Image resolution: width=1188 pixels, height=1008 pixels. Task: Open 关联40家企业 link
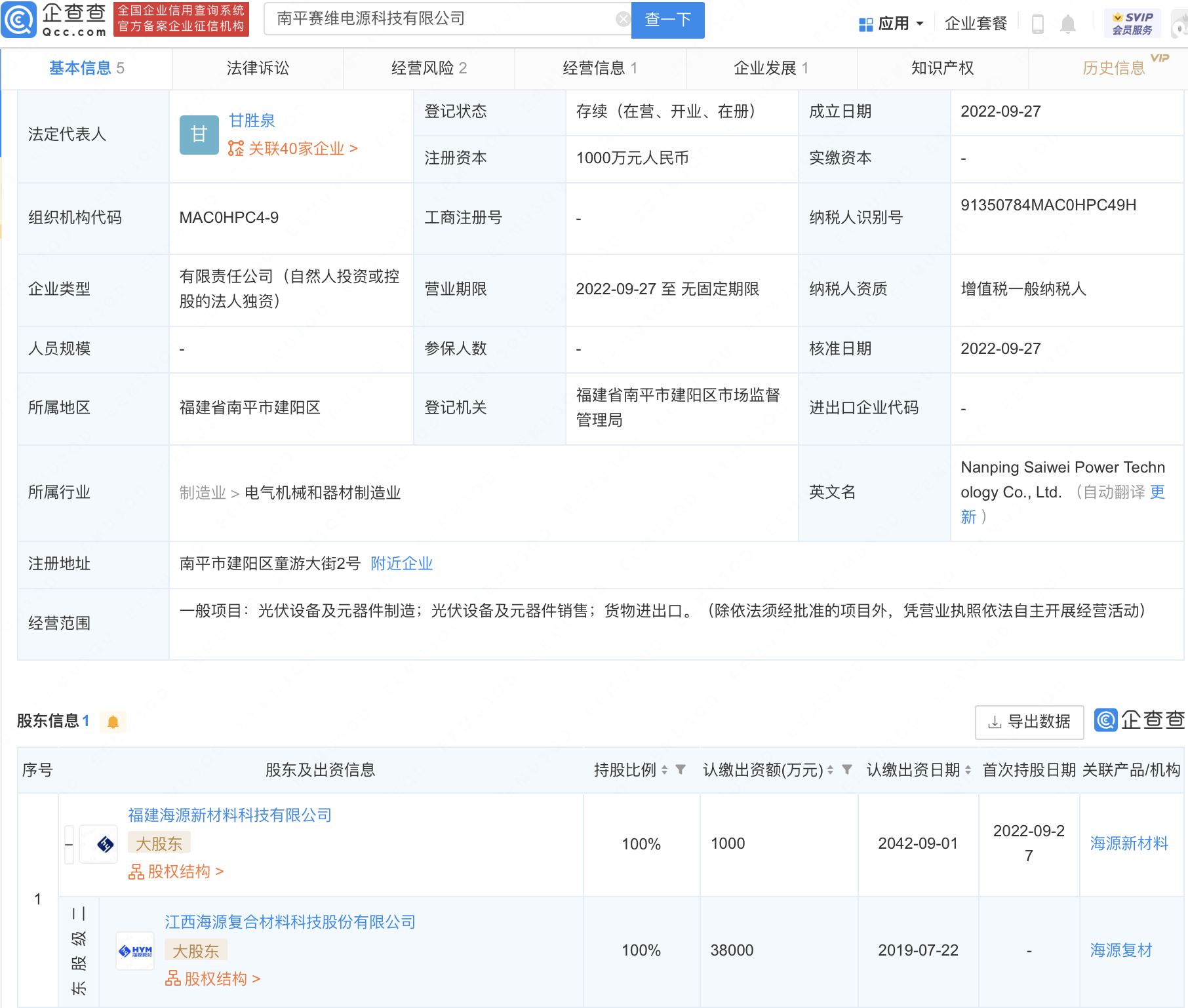pyautogui.click(x=293, y=149)
